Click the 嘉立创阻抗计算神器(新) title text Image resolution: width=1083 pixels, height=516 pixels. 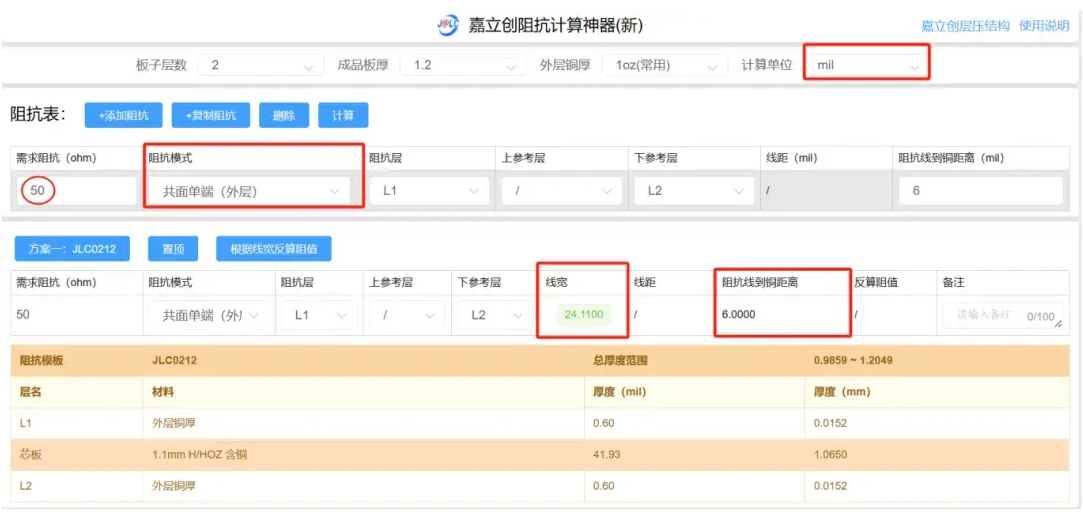click(x=556, y=26)
